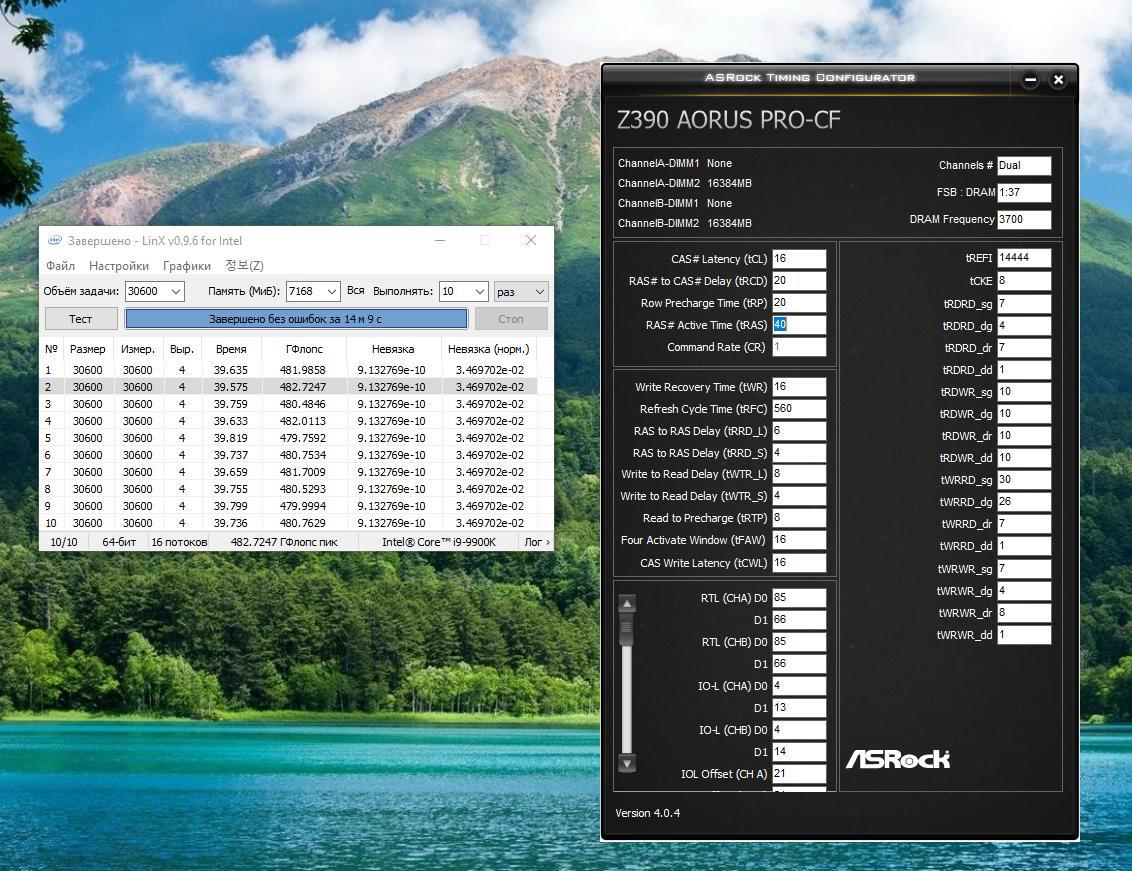Click the scroll up arrow in the RTL panel
The image size is (1132, 871).
pyautogui.click(x=627, y=603)
